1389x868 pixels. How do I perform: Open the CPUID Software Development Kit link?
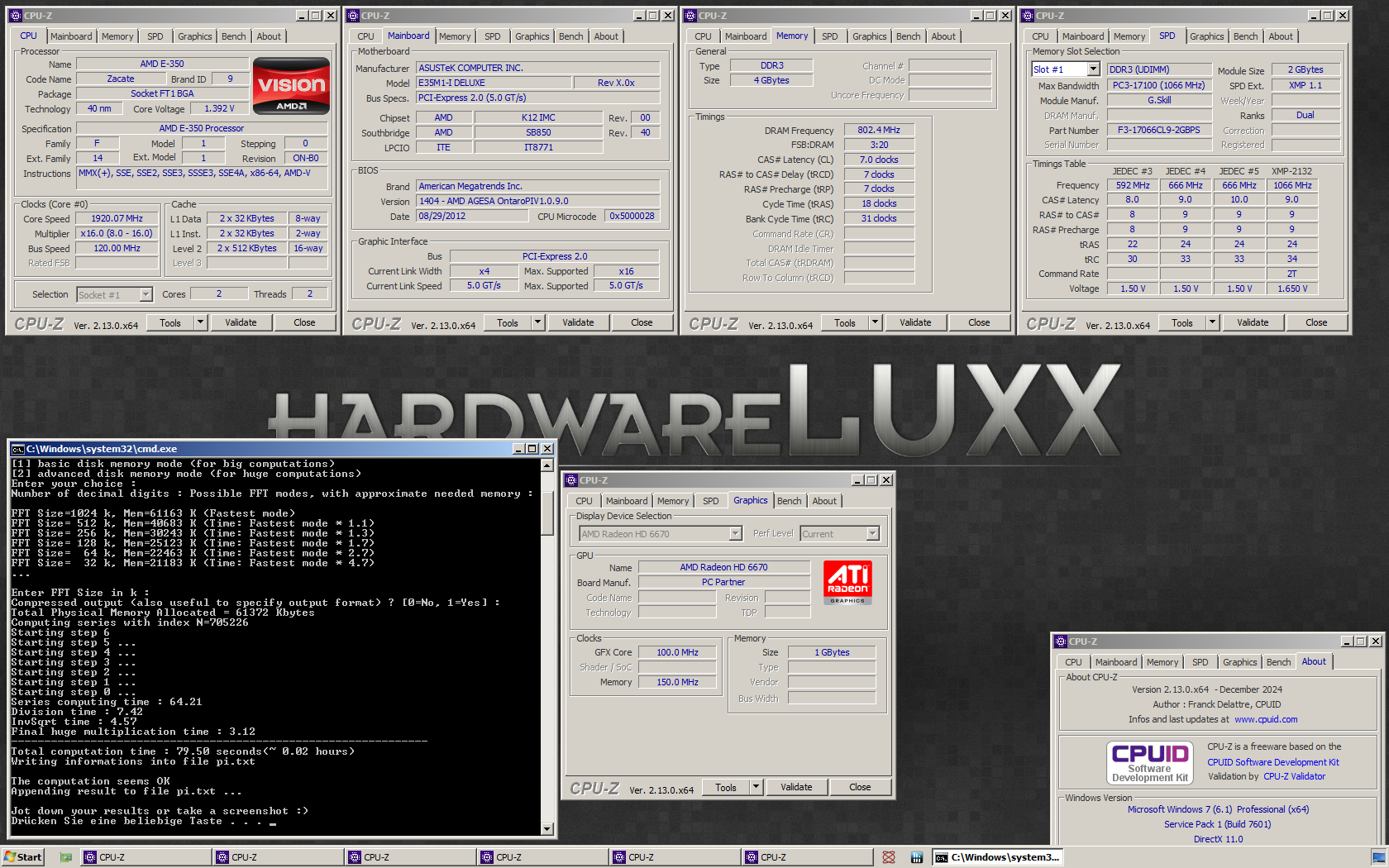point(1273,762)
